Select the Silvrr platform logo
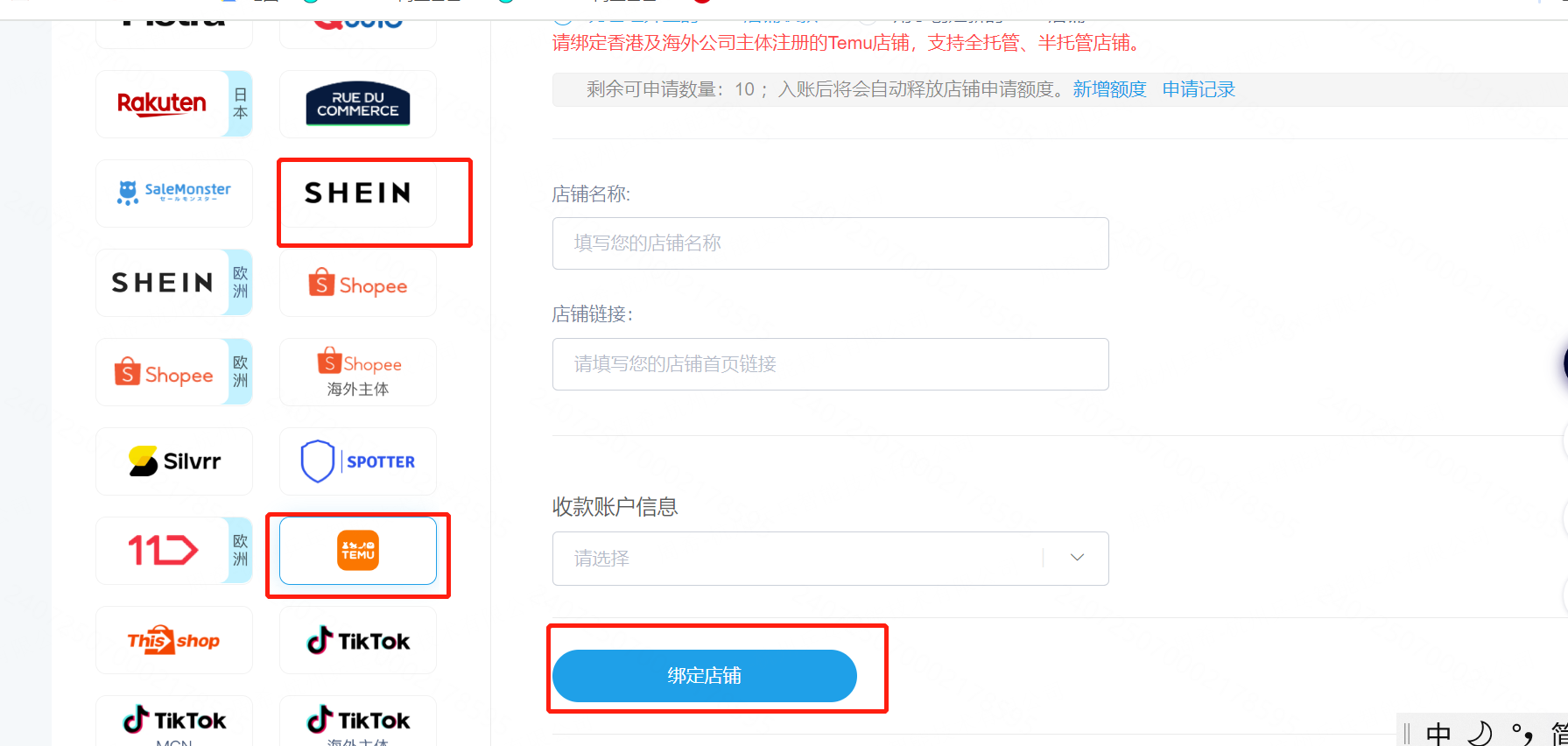The width and height of the screenshot is (1568, 746). coord(174,461)
